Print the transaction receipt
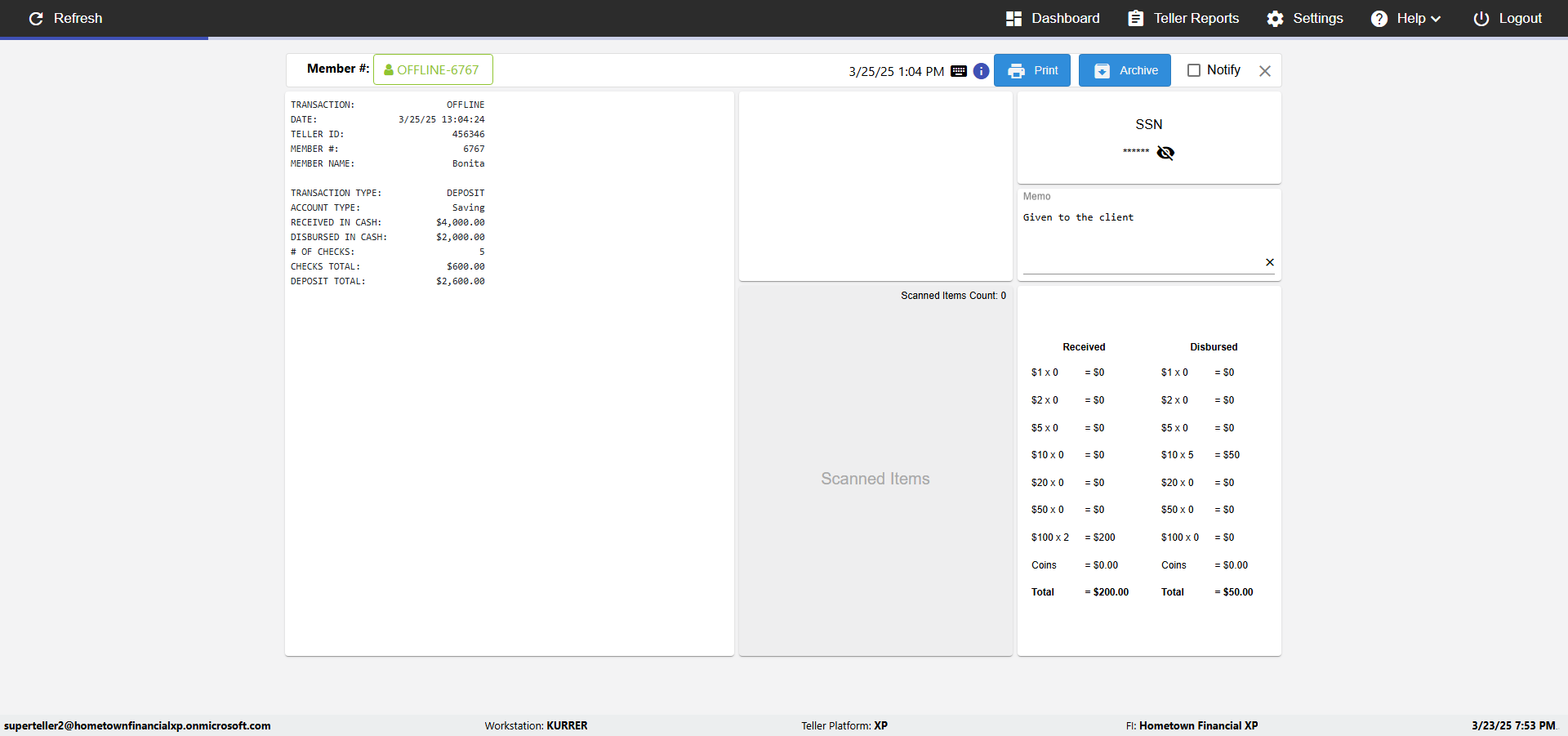Screen dimensions: 1568x736 (x=1032, y=70)
